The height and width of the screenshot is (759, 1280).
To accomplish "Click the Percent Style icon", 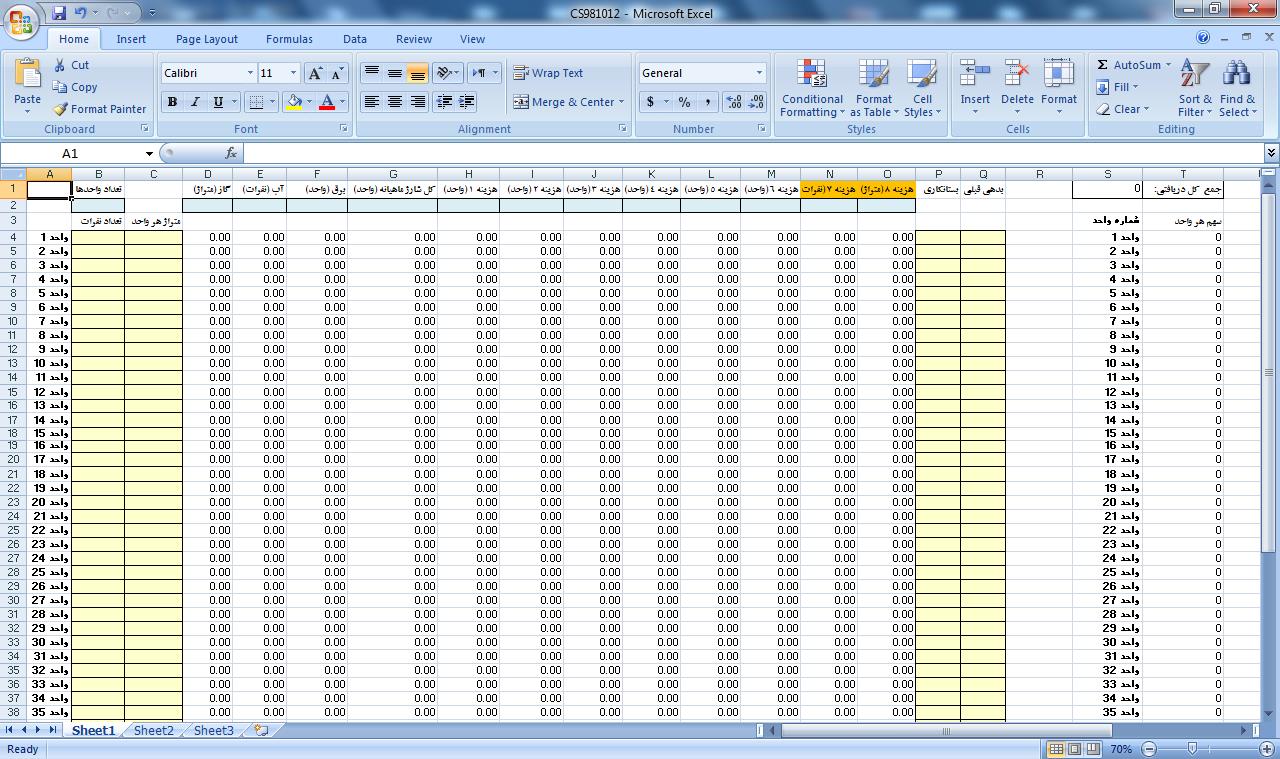I will click(684, 102).
